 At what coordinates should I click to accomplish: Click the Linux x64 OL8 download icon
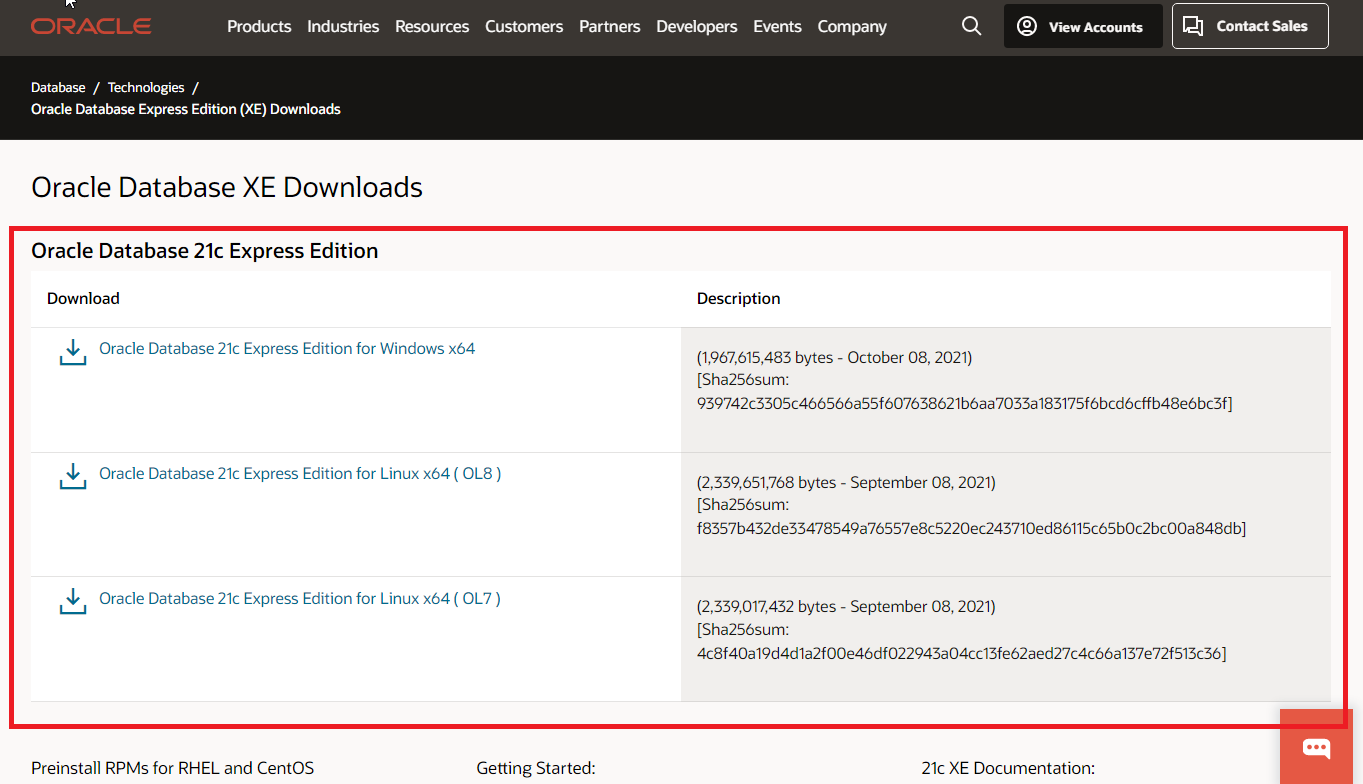(x=73, y=477)
